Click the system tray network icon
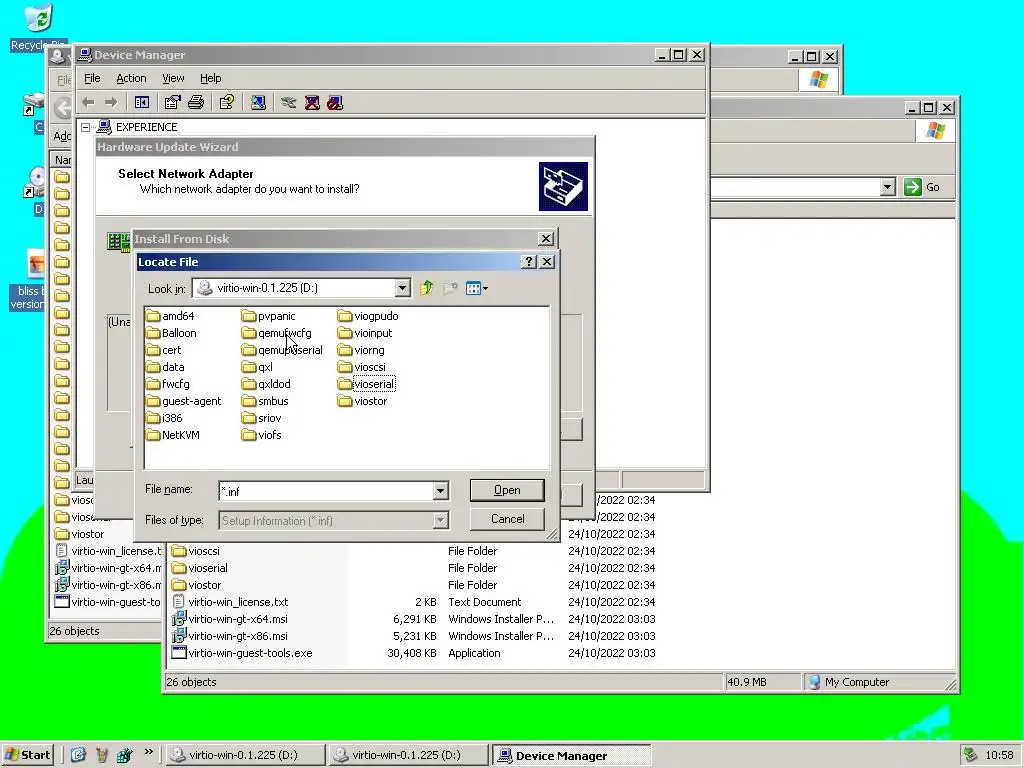Image resolution: width=1024 pixels, height=768 pixels. (x=970, y=755)
